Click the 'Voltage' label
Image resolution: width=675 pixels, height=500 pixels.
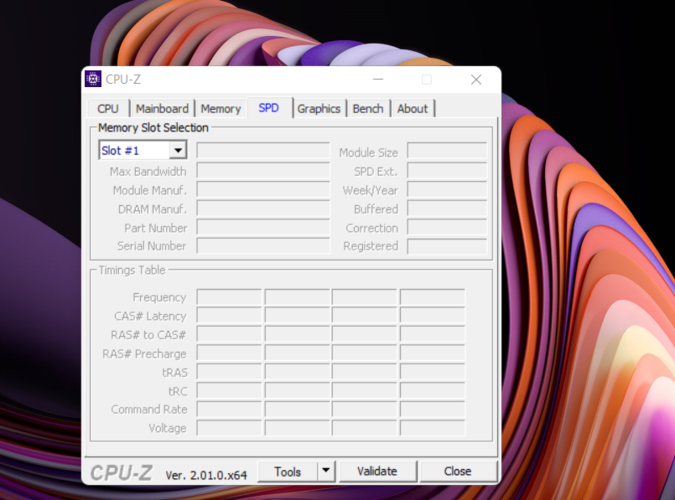[167, 428]
